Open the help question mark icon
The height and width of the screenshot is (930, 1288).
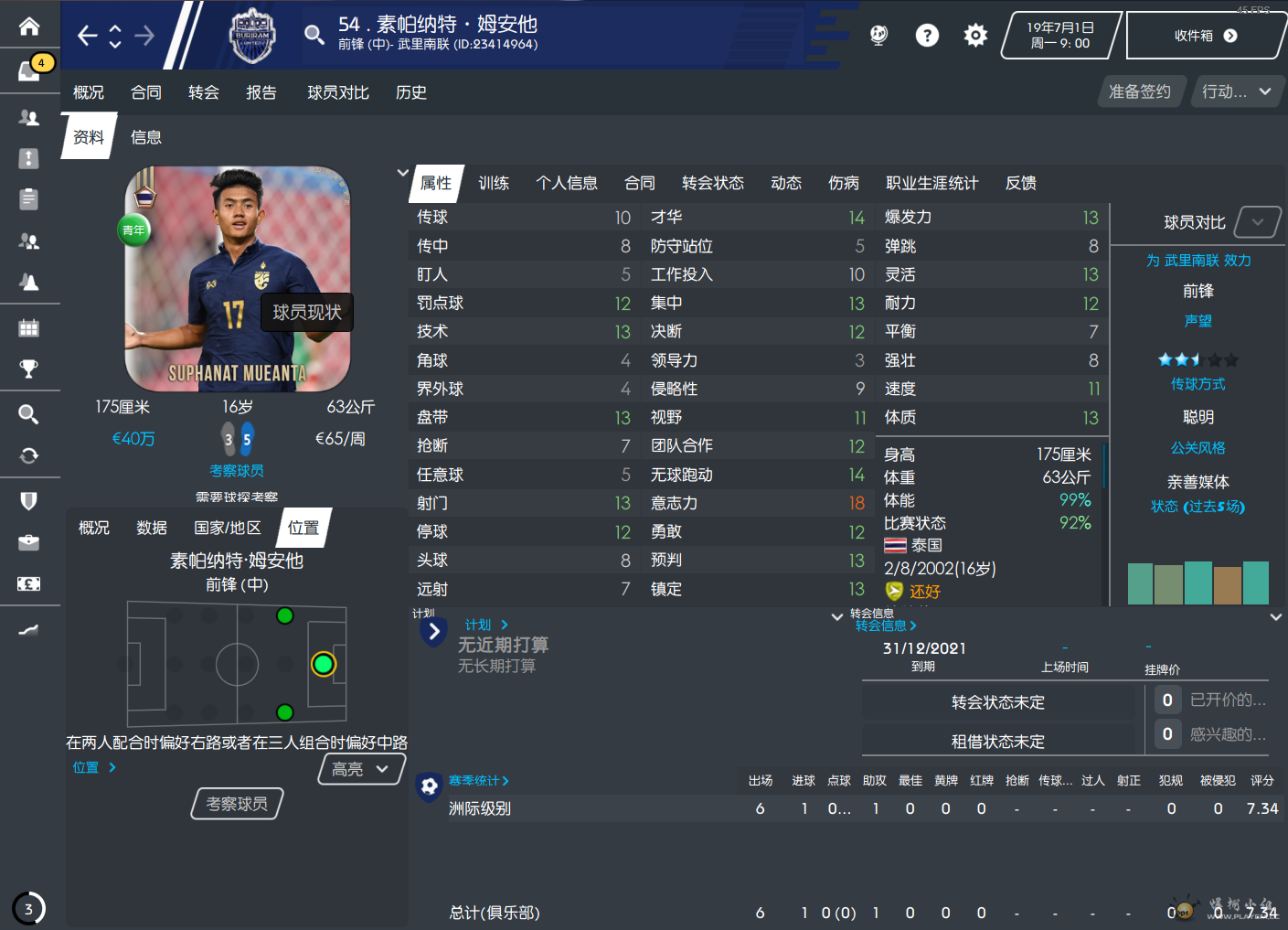[927, 35]
